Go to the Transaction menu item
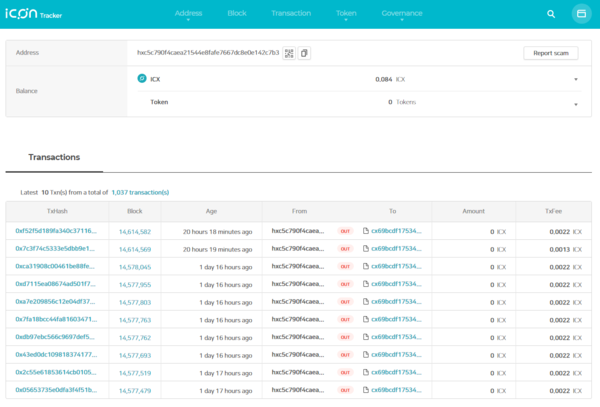 (x=291, y=13)
